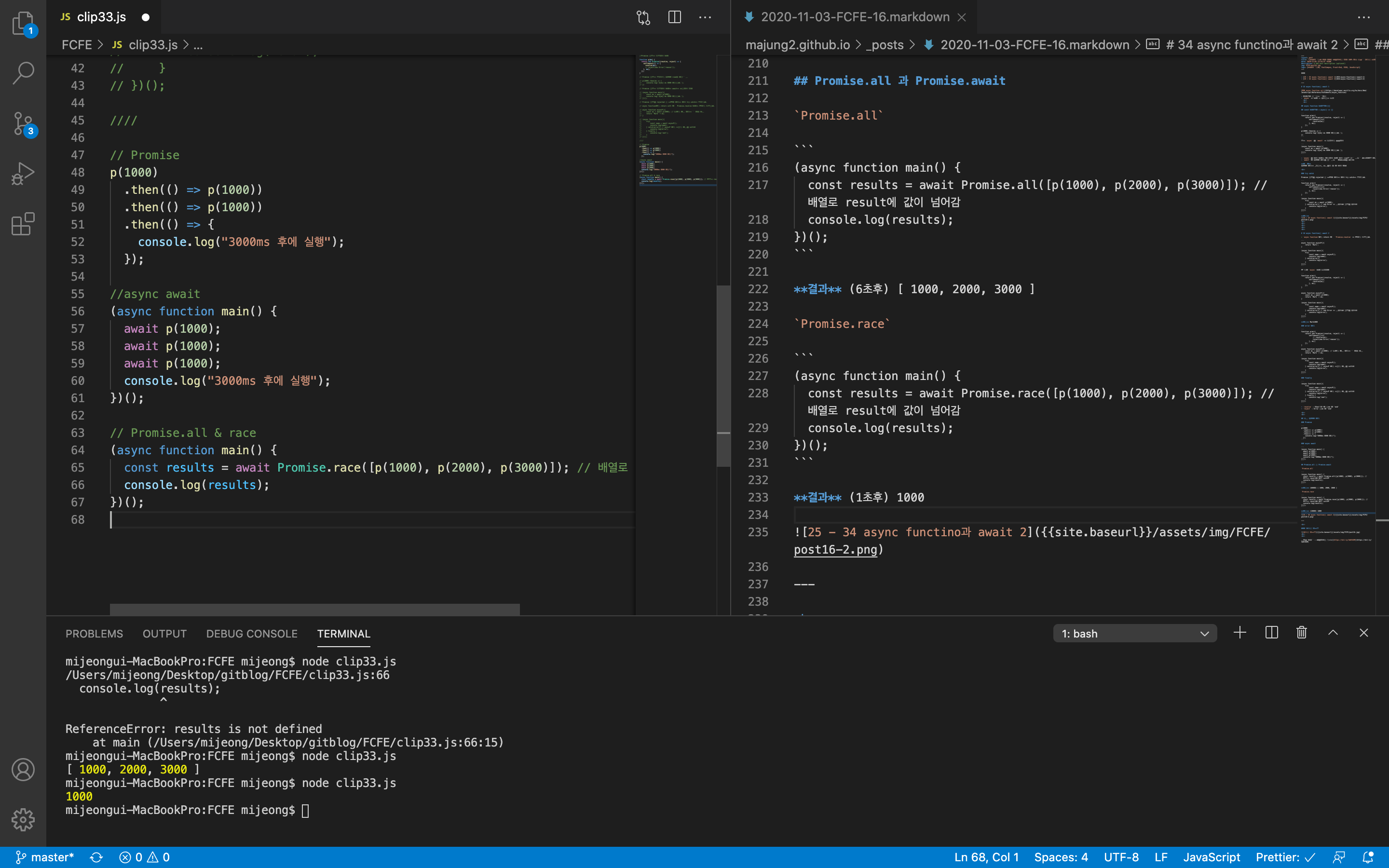Close the terminal panel

coord(1364,633)
